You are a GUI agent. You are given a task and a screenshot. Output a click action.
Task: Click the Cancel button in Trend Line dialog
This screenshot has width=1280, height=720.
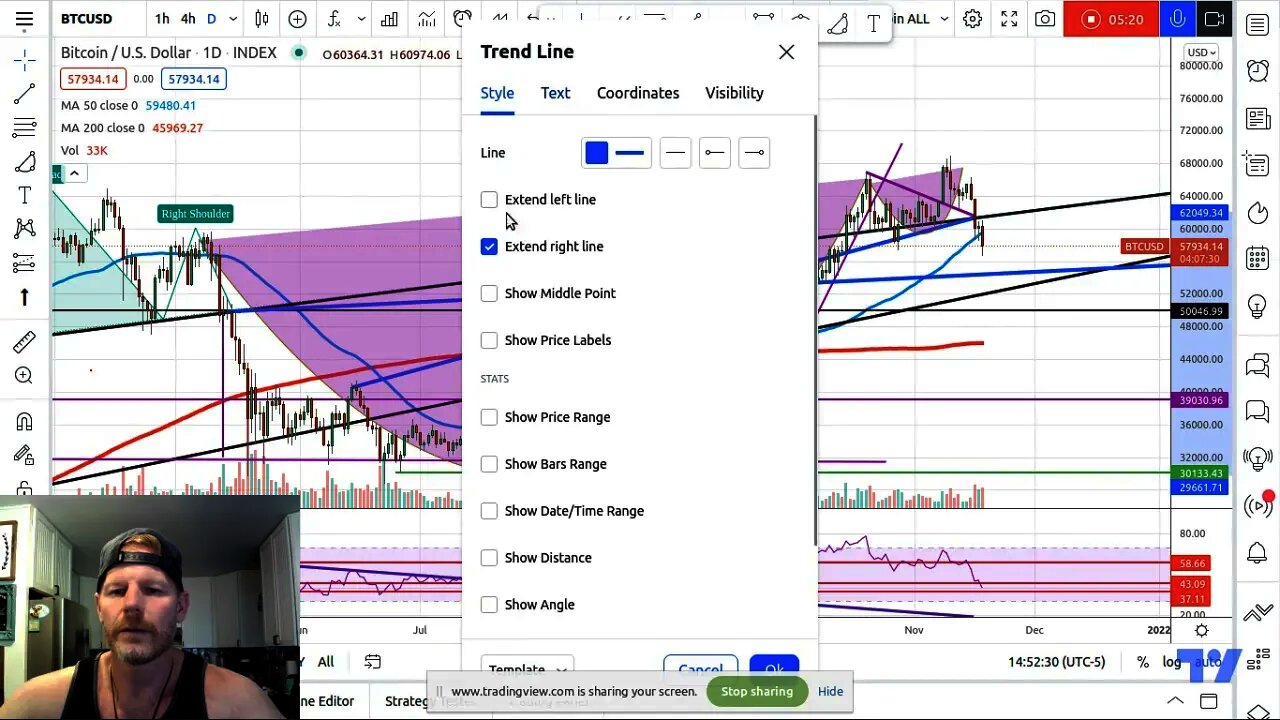tap(700, 669)
